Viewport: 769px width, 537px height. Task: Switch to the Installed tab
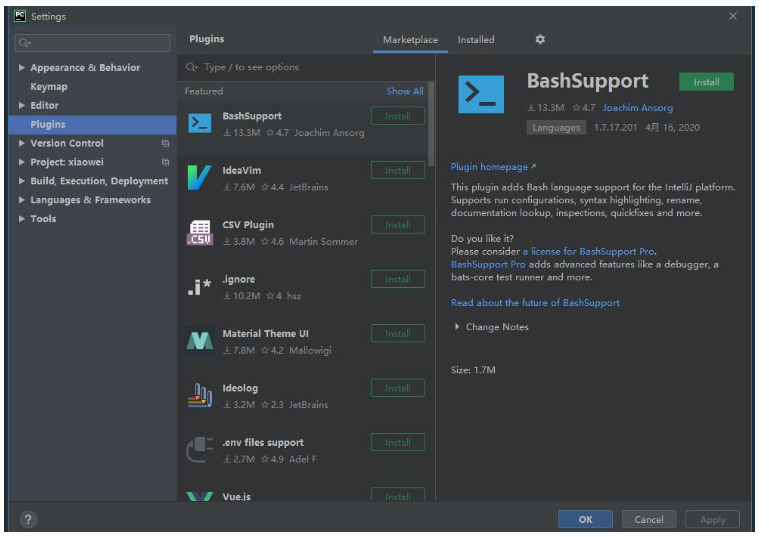click(x=476, y=40)
